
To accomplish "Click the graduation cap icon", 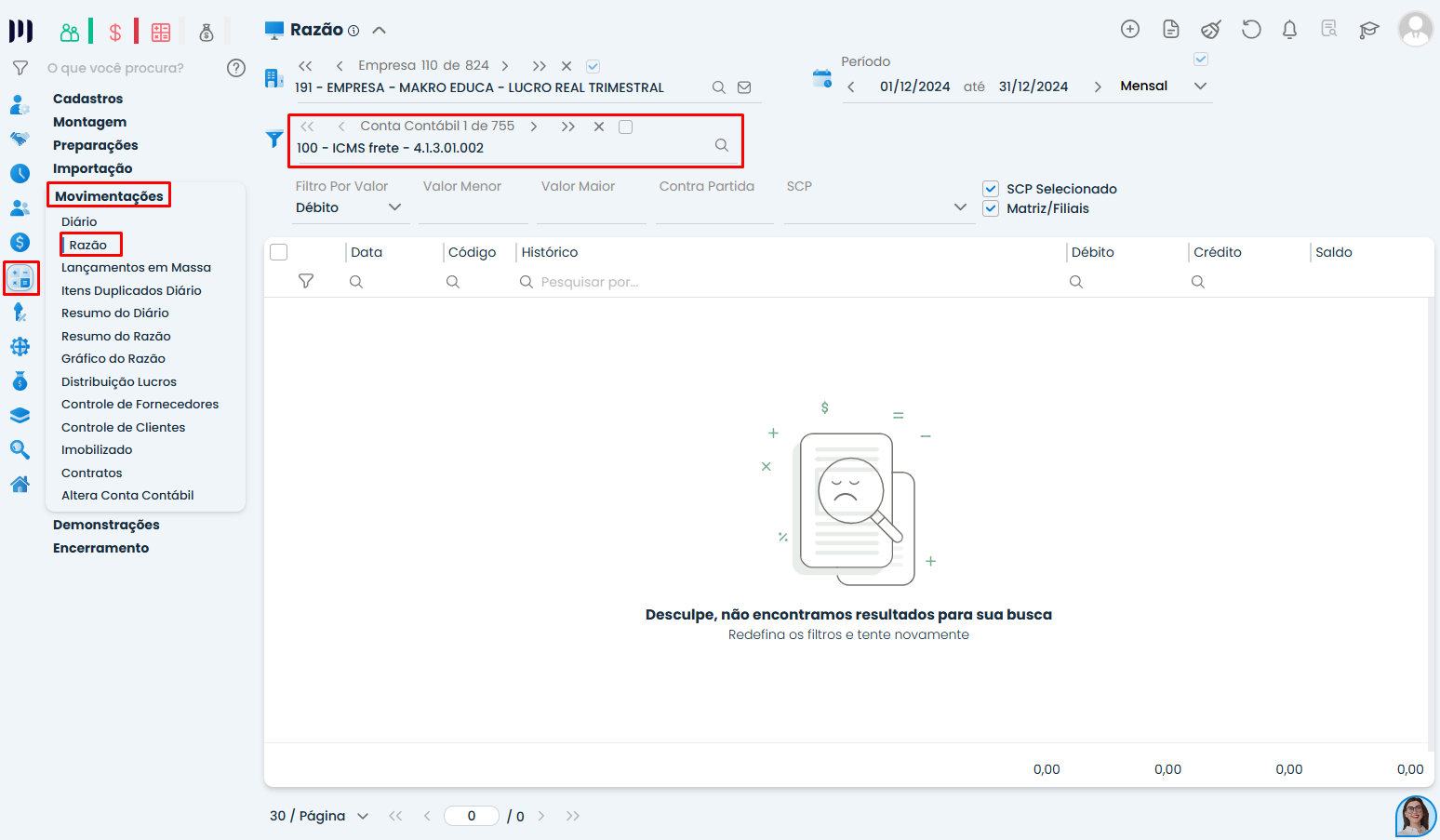I will pyautogui.click(x=1368, y=30).
